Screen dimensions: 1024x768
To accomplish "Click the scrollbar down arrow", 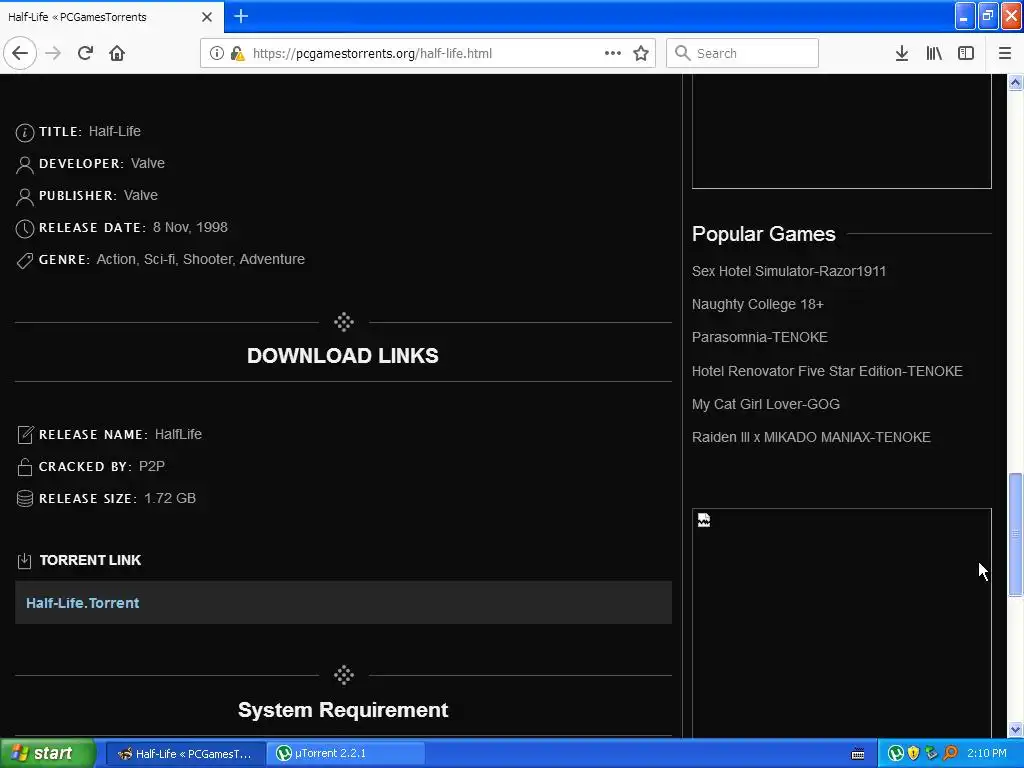I will pyautogui.click(x=1015, y=729).
